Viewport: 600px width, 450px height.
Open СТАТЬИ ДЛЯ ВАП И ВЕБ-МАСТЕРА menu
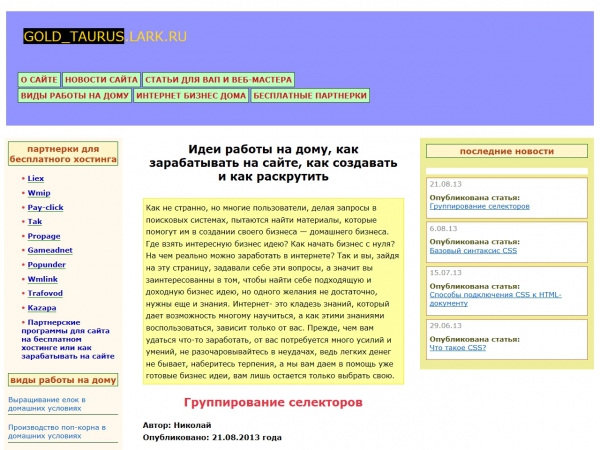tap(218, 80)
